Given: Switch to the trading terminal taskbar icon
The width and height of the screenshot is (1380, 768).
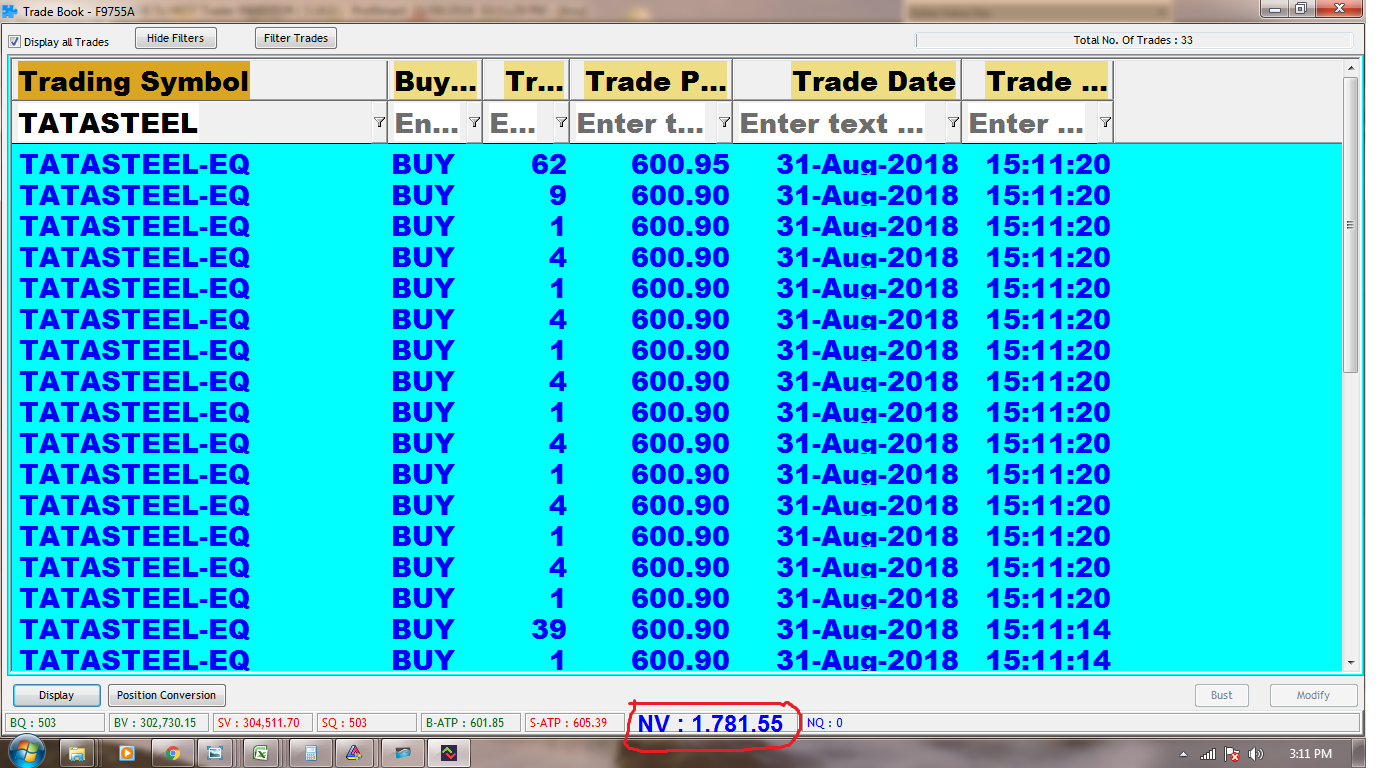Looking at the screenshot, I should 449,753.
